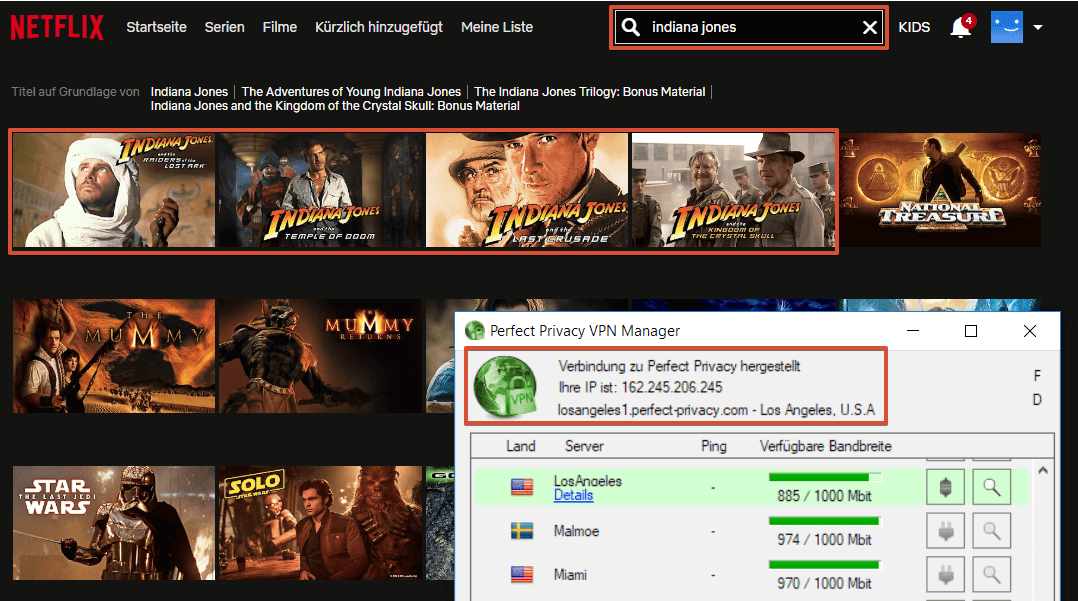
Task: Click the Ping column header
Action: 714,446
